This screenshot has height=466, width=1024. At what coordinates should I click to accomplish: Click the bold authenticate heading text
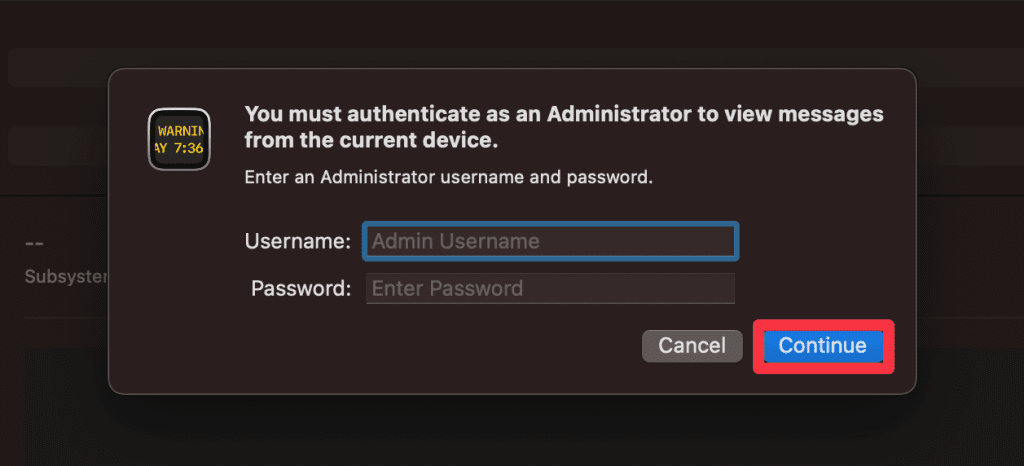pos(564,127)
